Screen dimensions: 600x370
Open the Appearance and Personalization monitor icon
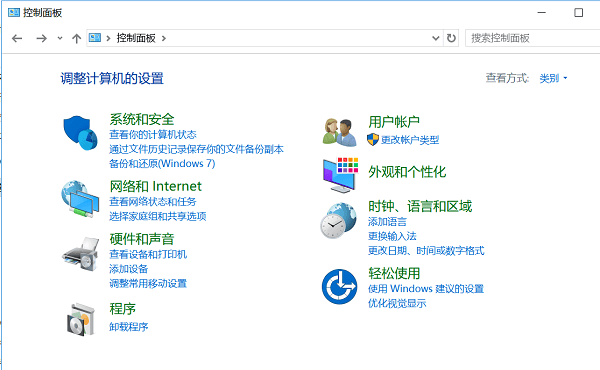(340, 174)
